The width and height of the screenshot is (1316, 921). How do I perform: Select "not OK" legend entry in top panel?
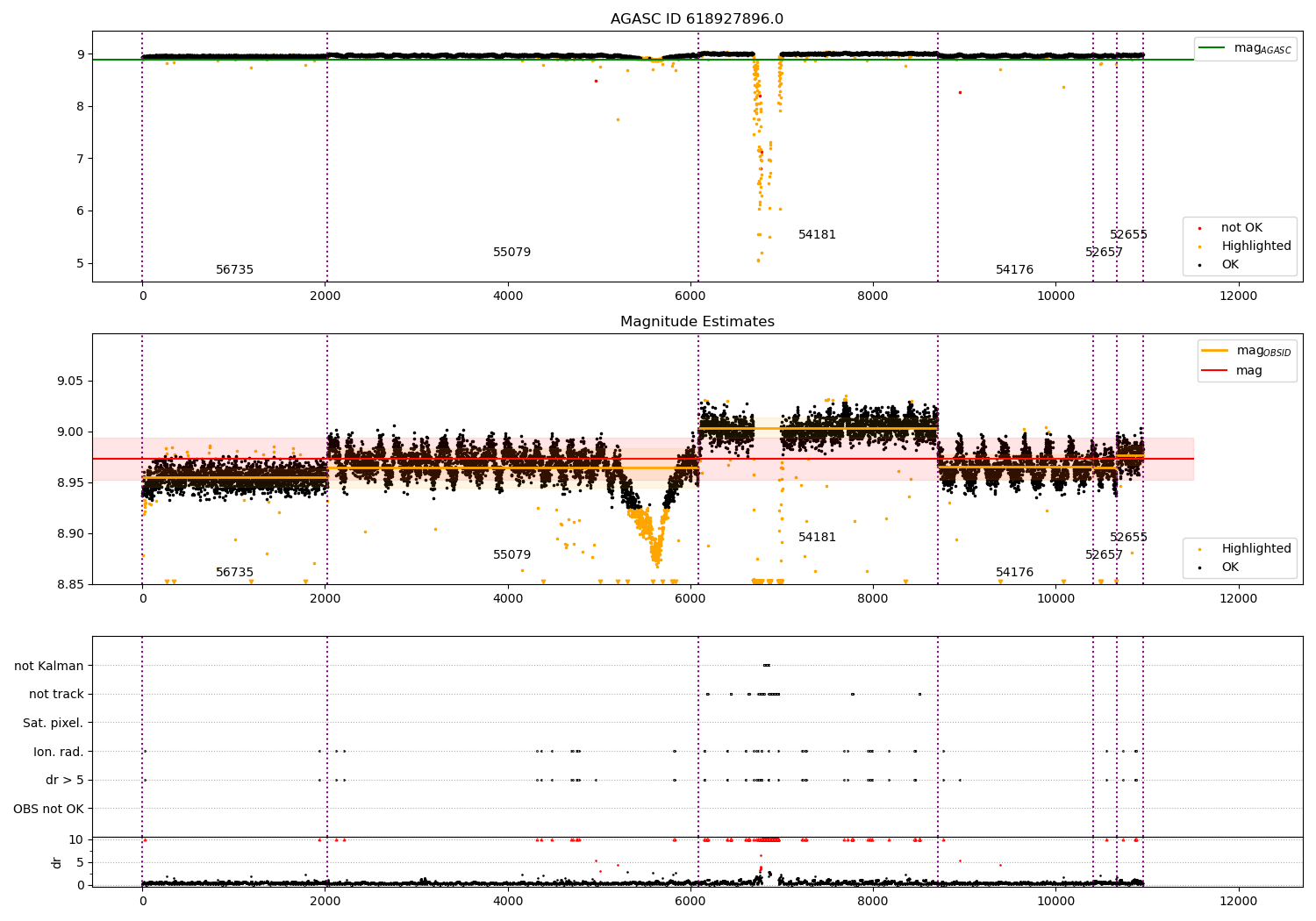(x=1241, y=228)
